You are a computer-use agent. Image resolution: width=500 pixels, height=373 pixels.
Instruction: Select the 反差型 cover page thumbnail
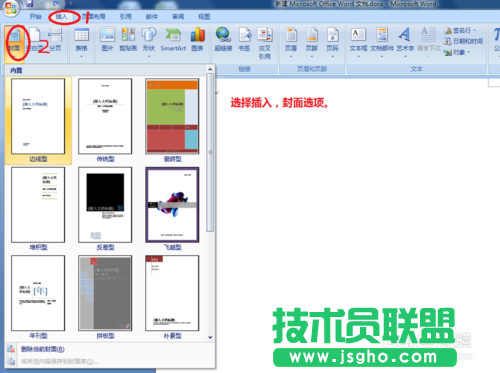(105, 205)
